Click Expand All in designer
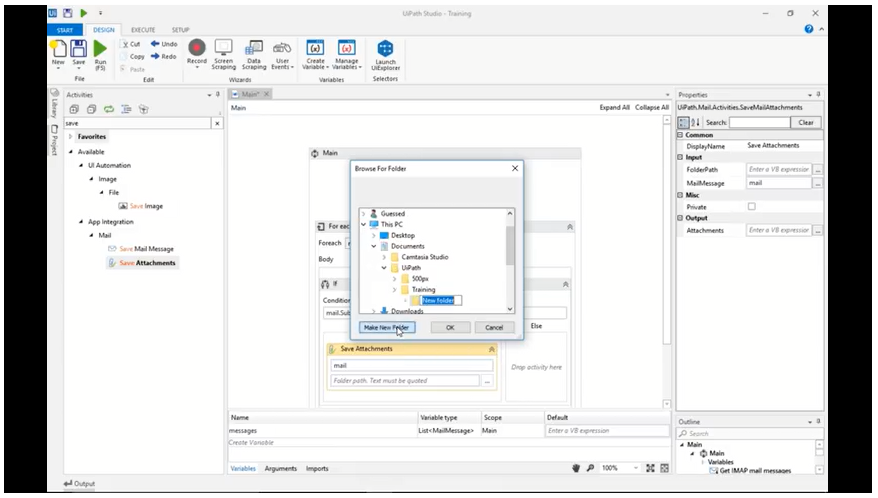Image resolution: width=878 pixels, height=498 pixels. pos(614,108)
